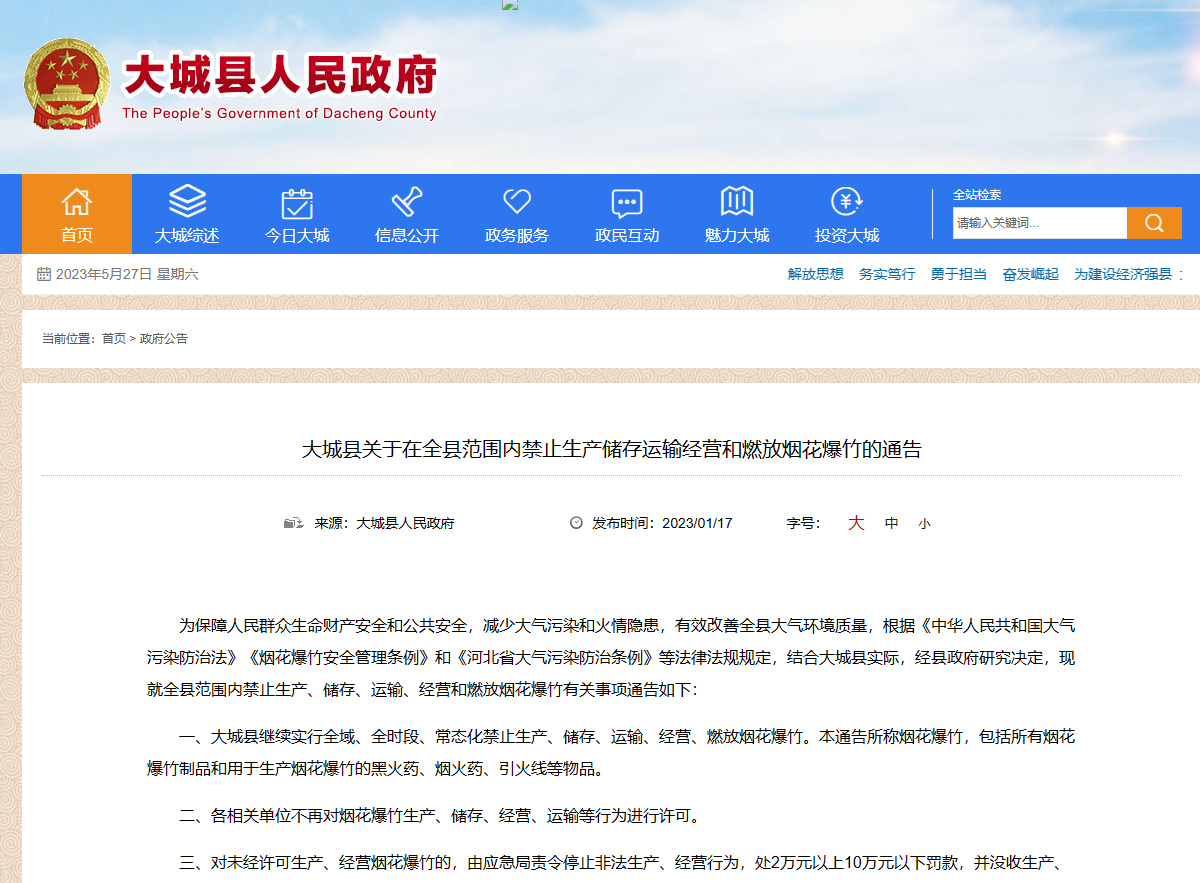Click the 大城县人民政府 site title
The width and height of the screenshot is (1200, 883).
pos(280,76)
